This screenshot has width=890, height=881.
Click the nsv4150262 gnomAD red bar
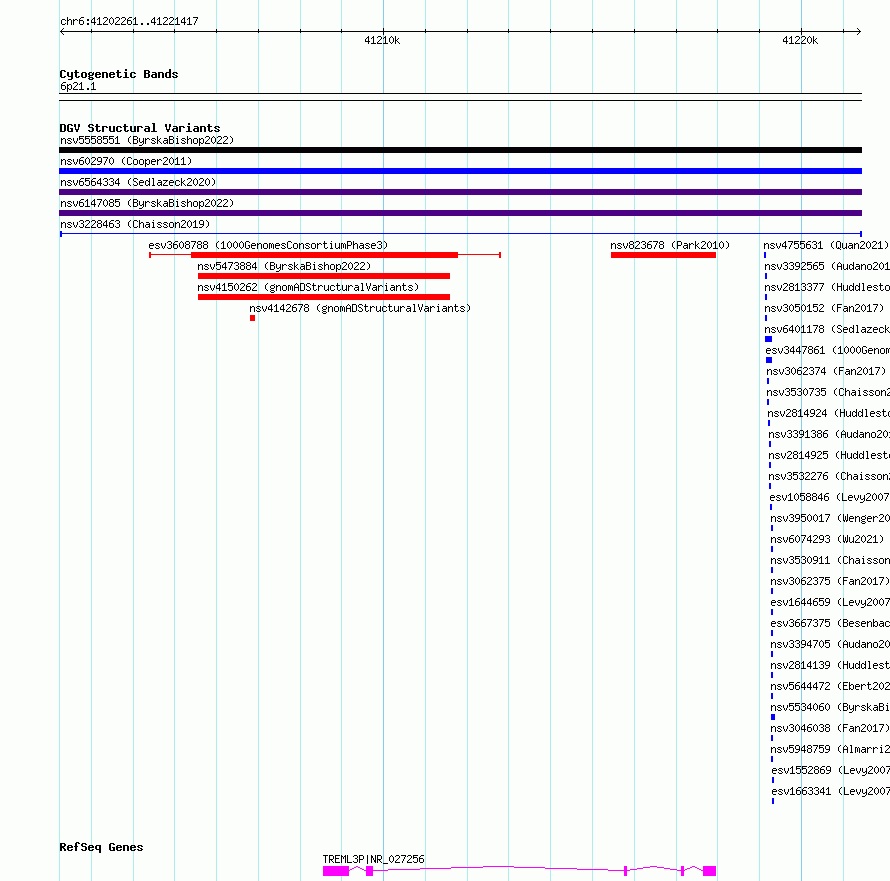[324, 297]
